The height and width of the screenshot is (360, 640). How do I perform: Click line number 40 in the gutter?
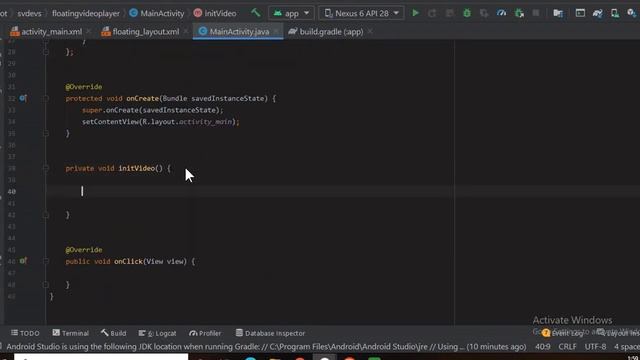click(11, 191)
